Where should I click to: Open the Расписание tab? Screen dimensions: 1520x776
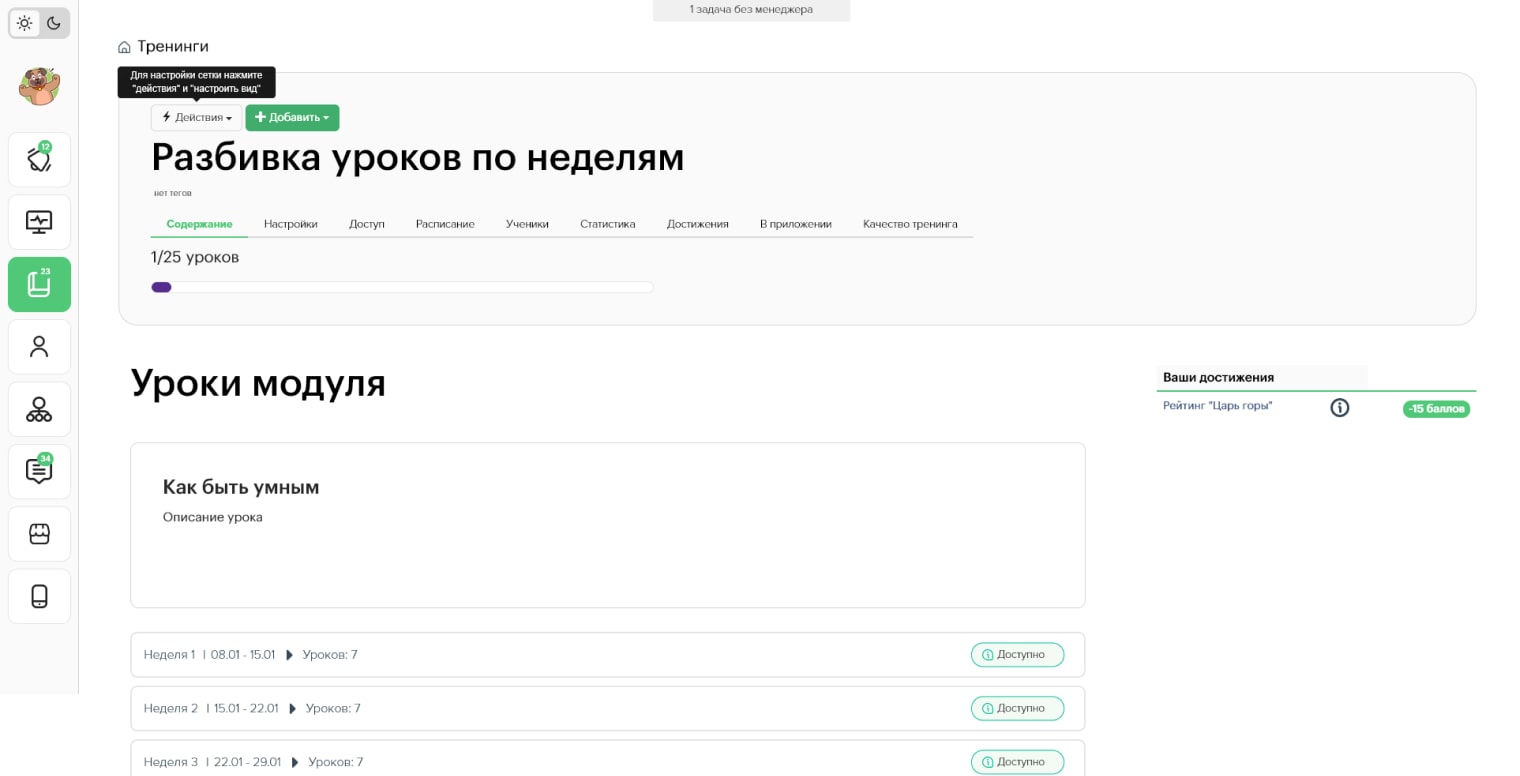(x=445, y=224)
